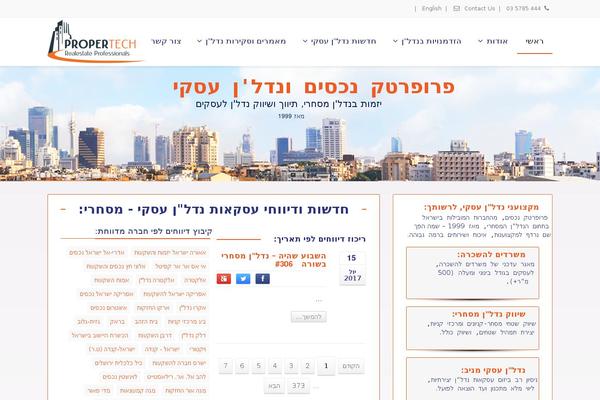Screen dimensions: 600x400
Task: Click the הבא next page button
Action: pyautogui.click(x=274, y=386)
